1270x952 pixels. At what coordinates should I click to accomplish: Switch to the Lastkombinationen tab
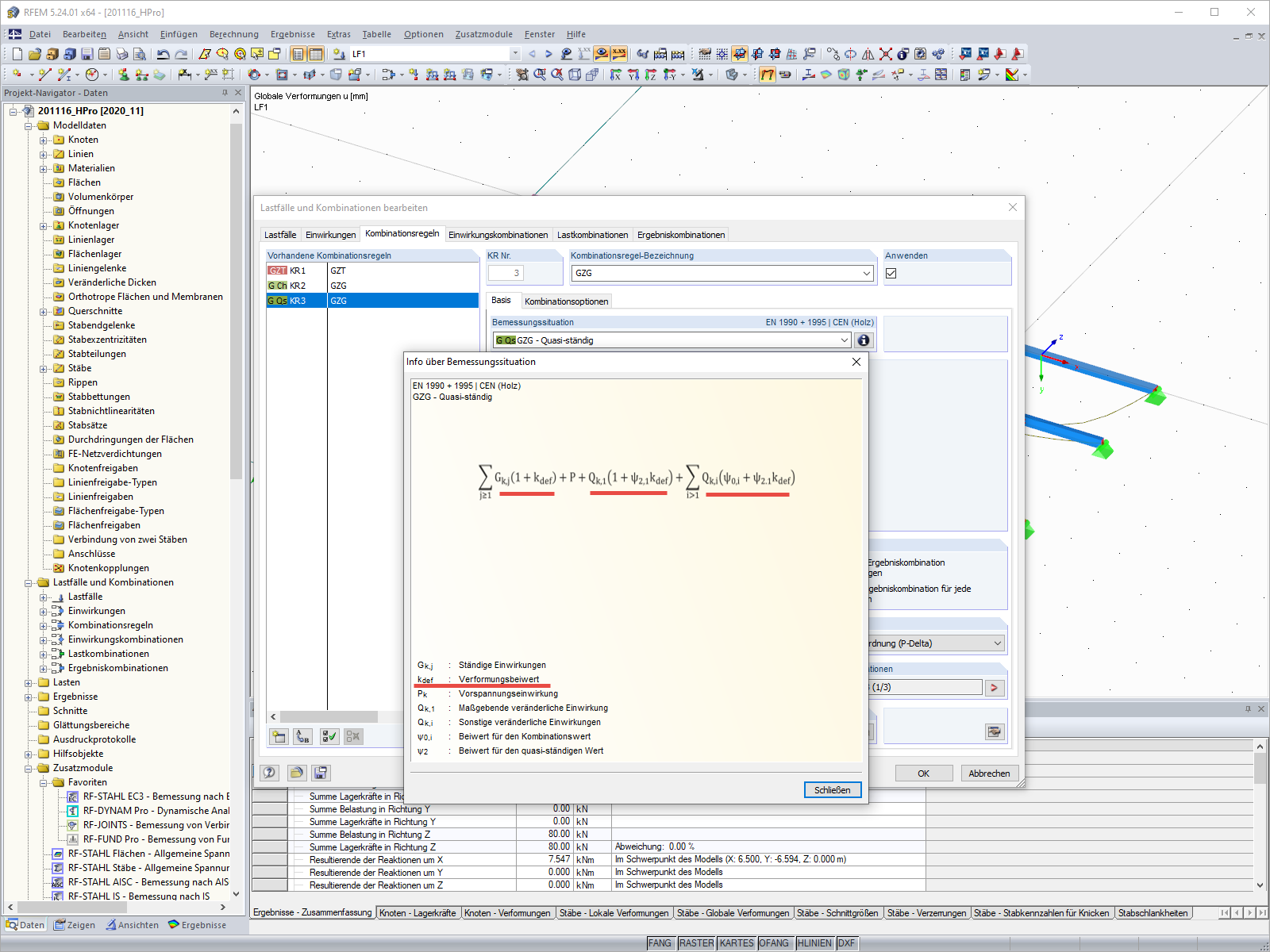coord(592,235)
